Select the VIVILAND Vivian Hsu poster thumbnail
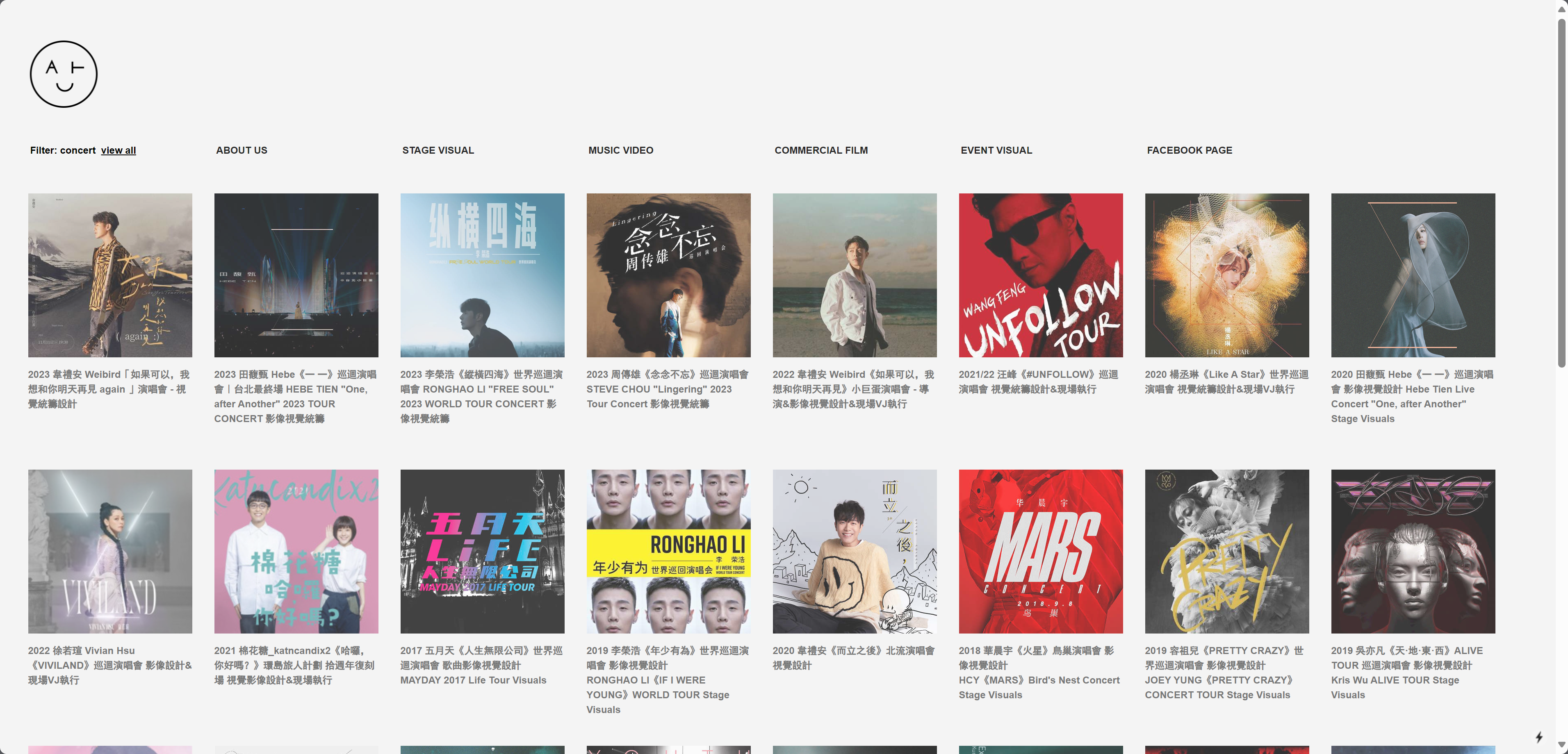 coord(109,551)
